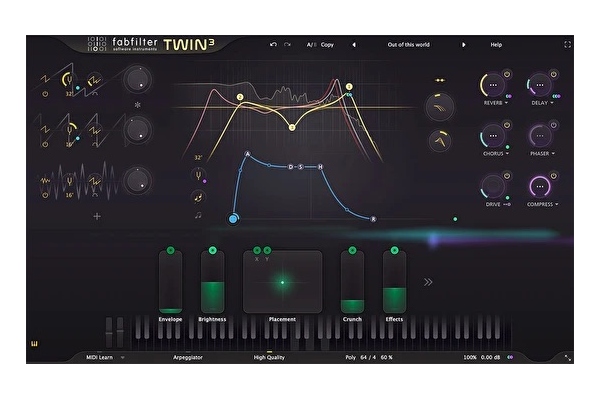This screenshot has height=400, width=600.
Task: Click the blue envelope source circle
Action: tap(233, 219)
